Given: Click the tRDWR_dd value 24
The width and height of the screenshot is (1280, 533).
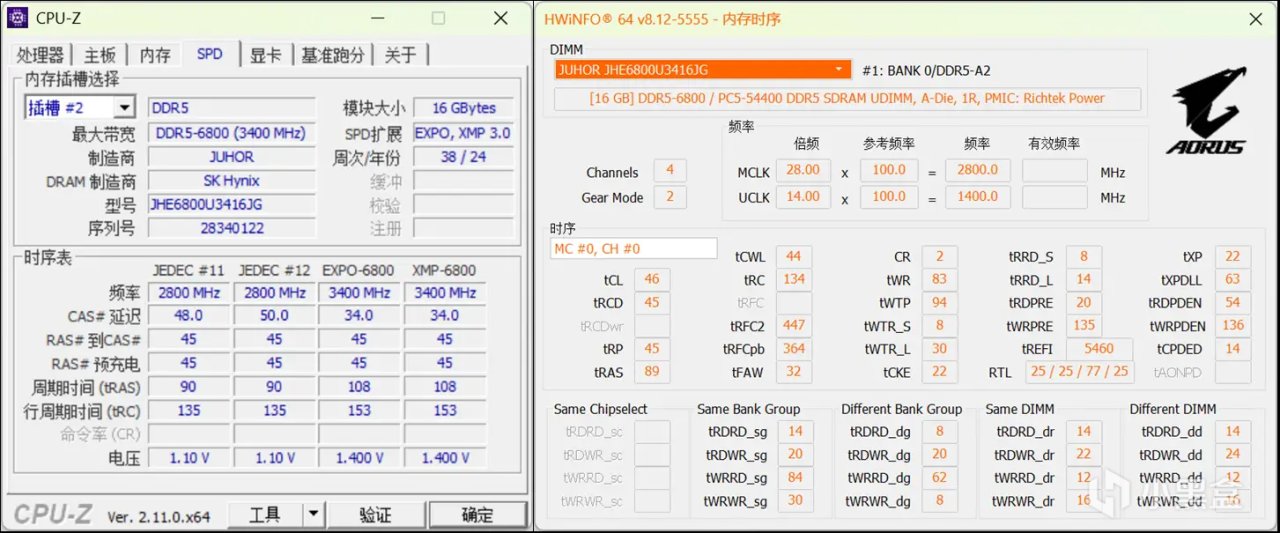Looking at the screenshot, I should click(x=1232, y=455).
